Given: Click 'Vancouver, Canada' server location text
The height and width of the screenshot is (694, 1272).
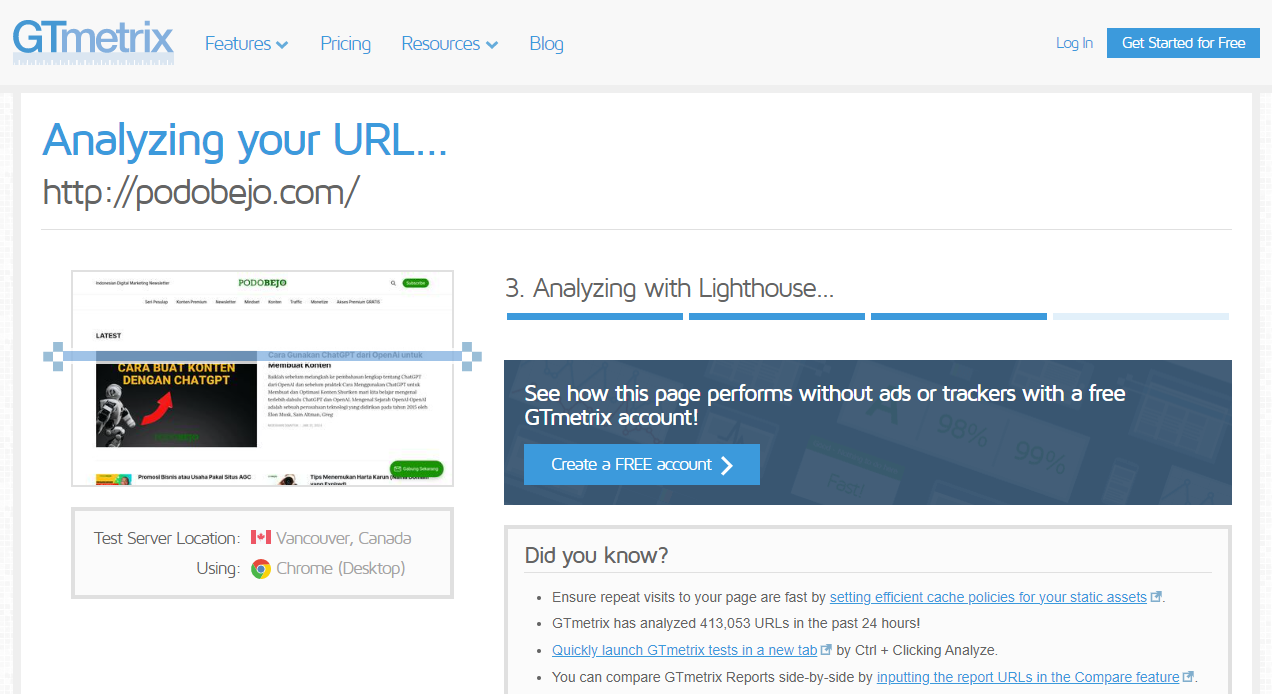Looking at the screenshot, I should [344, 538].
